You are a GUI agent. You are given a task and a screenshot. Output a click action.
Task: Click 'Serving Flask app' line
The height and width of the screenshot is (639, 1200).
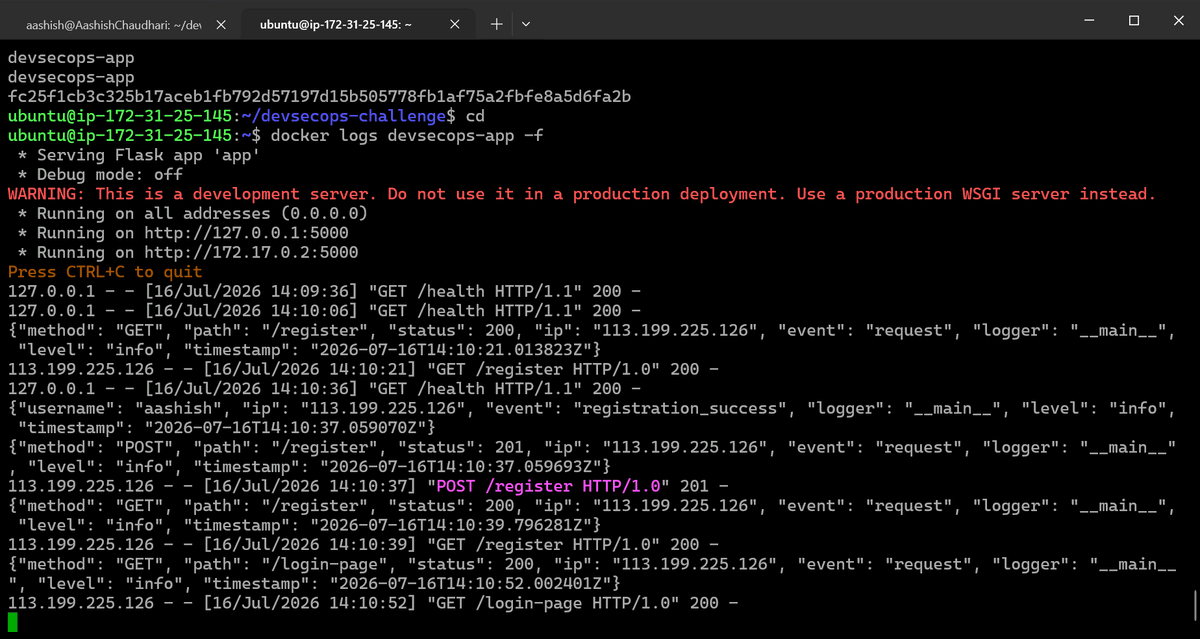point(139,155)
